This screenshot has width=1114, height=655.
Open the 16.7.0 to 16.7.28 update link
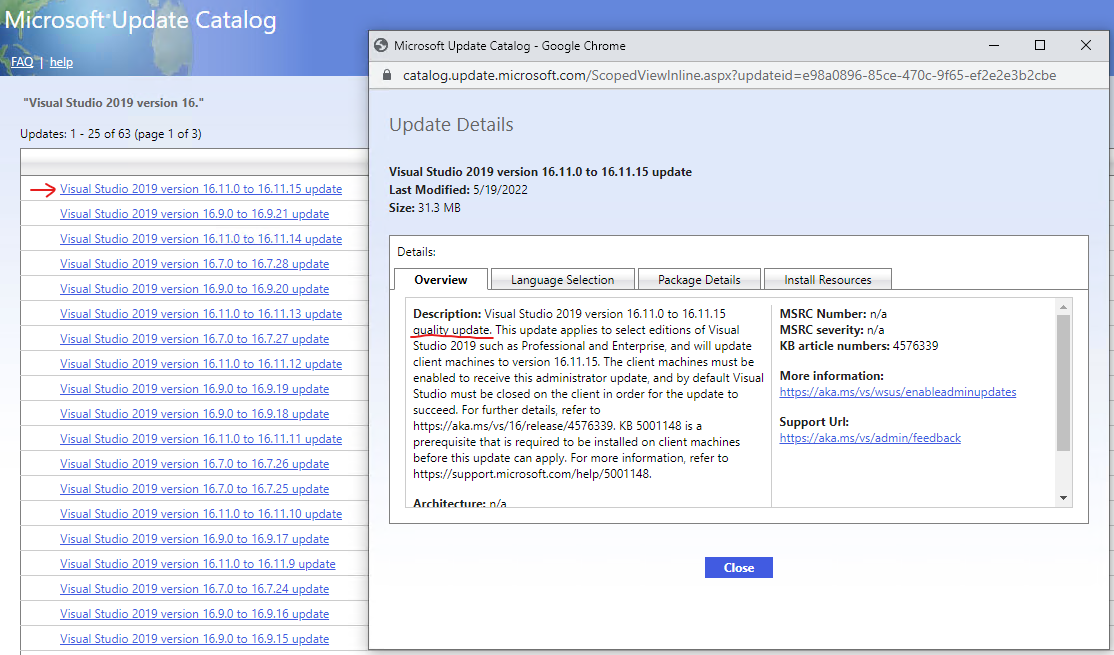[195, 264]
